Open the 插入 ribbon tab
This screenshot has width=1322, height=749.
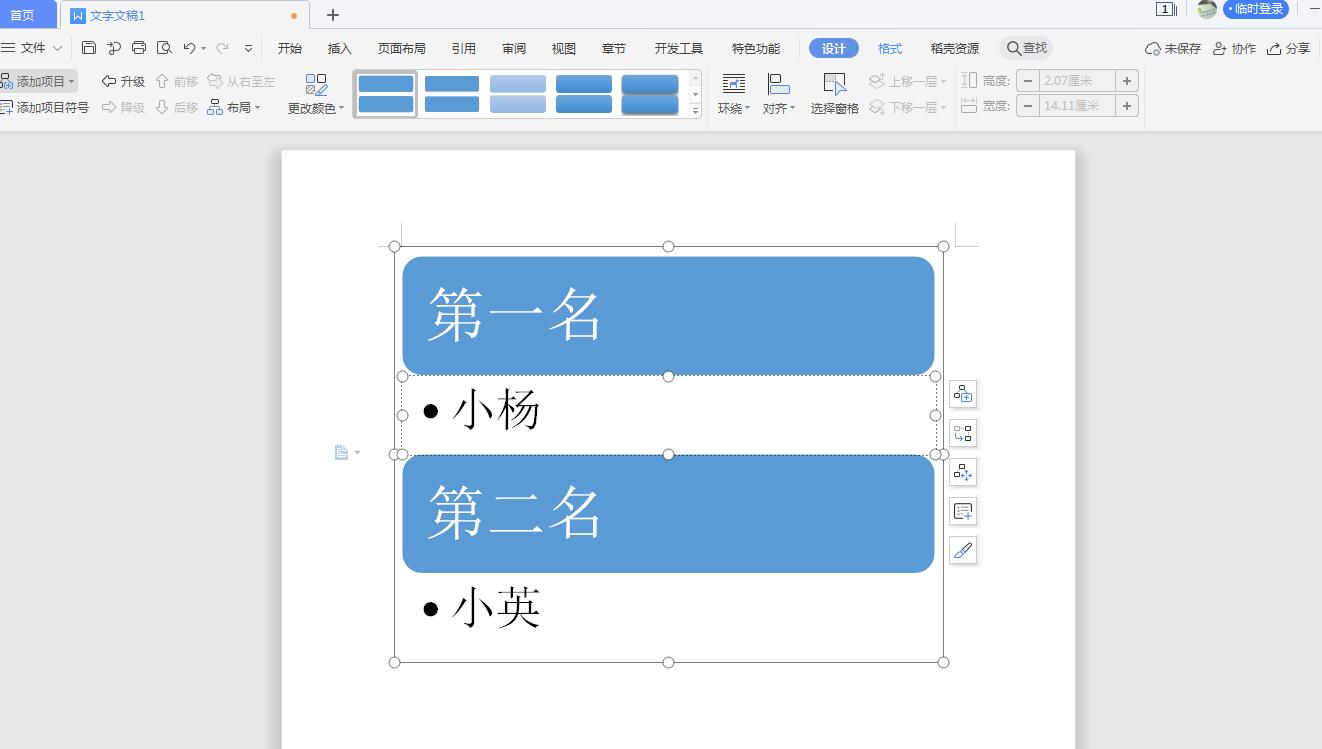pos(339,47)
